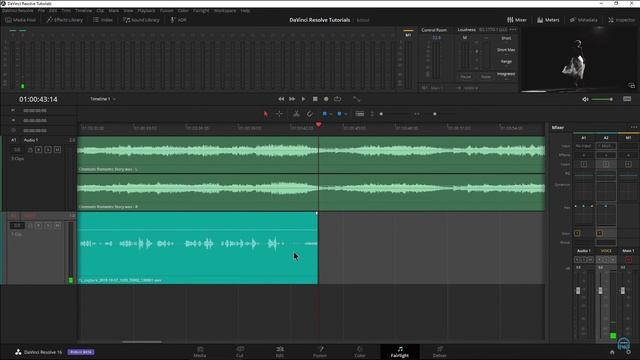This screenshot has width=640, height=360.
Task: Toggle the Meters panel button
Action: (548, 20)
